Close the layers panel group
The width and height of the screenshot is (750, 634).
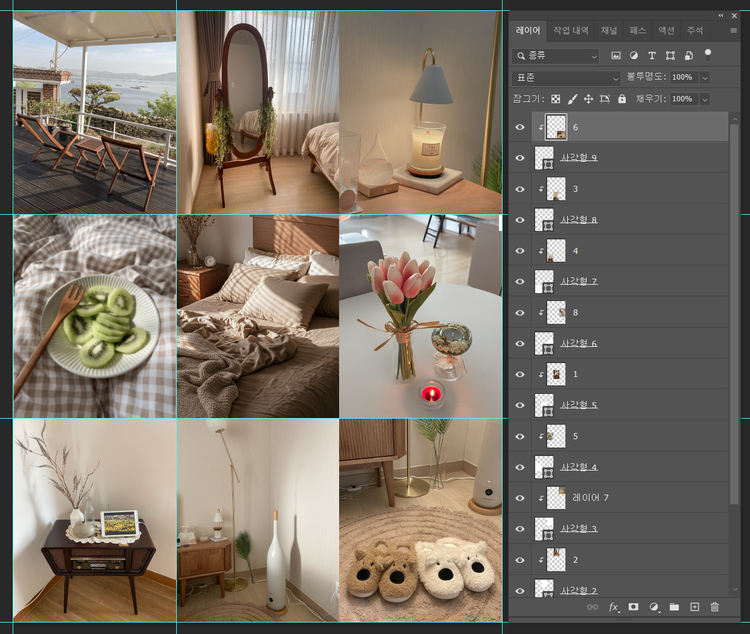[735, 16]
